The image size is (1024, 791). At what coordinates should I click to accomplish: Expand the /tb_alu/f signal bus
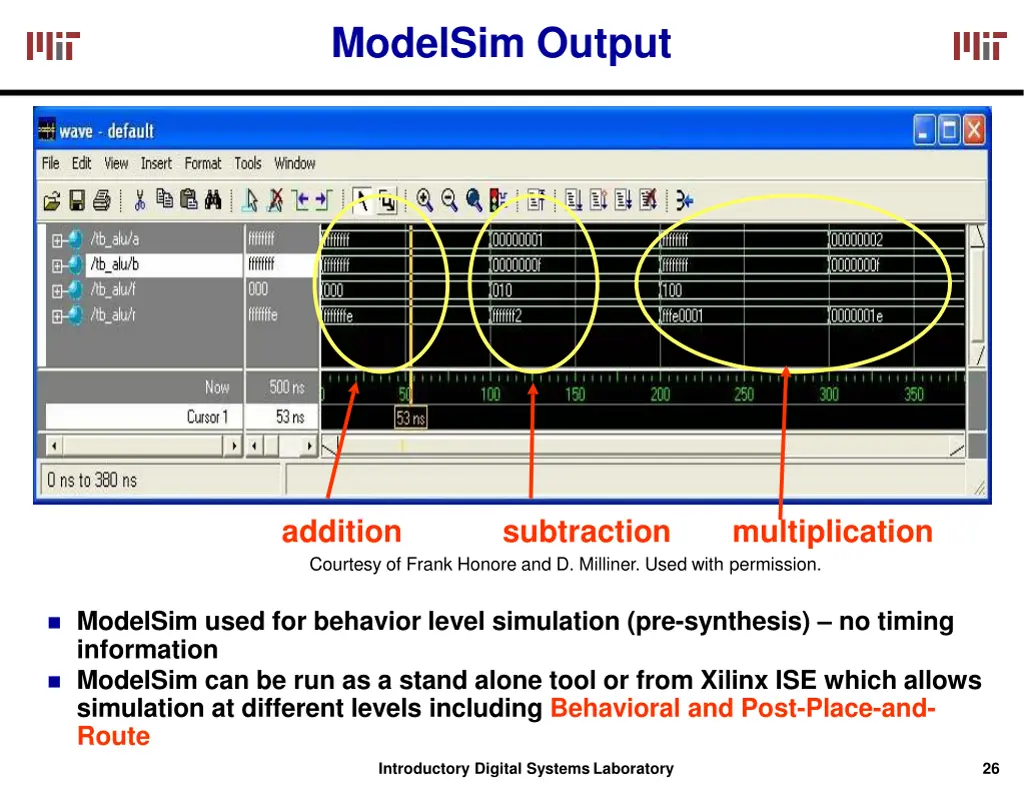[57, 291]
